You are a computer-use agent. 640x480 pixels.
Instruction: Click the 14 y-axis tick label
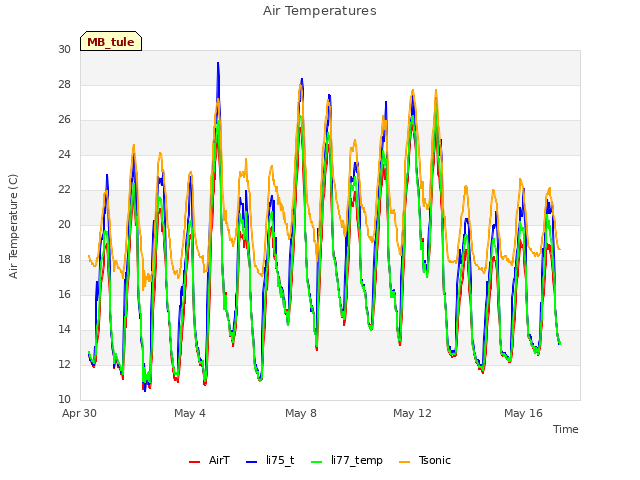tap(64, 329)
